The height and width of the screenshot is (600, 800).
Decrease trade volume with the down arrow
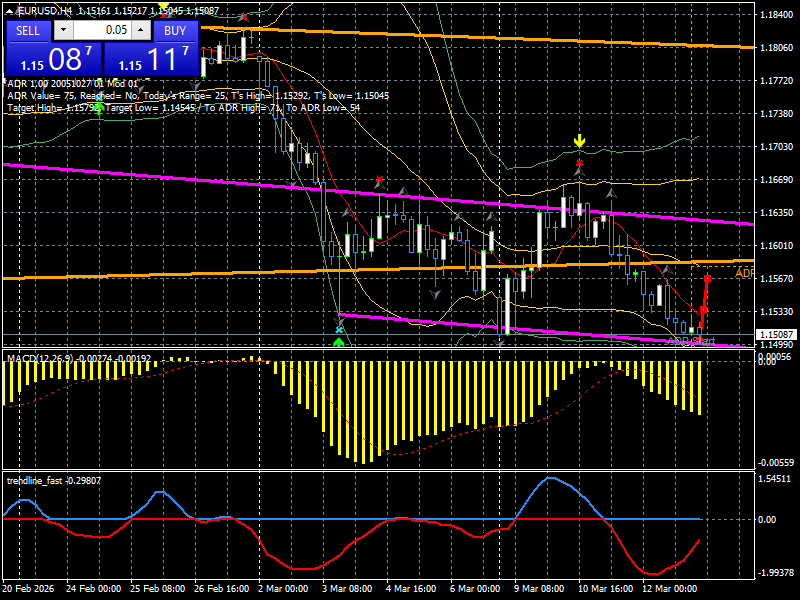(63, 30)
